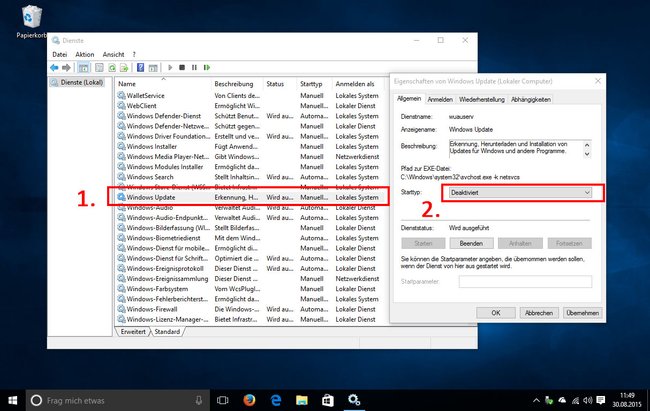The width and height of the screenshot is (650, 411).
Task: Click the taskbar clock showing 11:49
Action: tap(627, 400)
